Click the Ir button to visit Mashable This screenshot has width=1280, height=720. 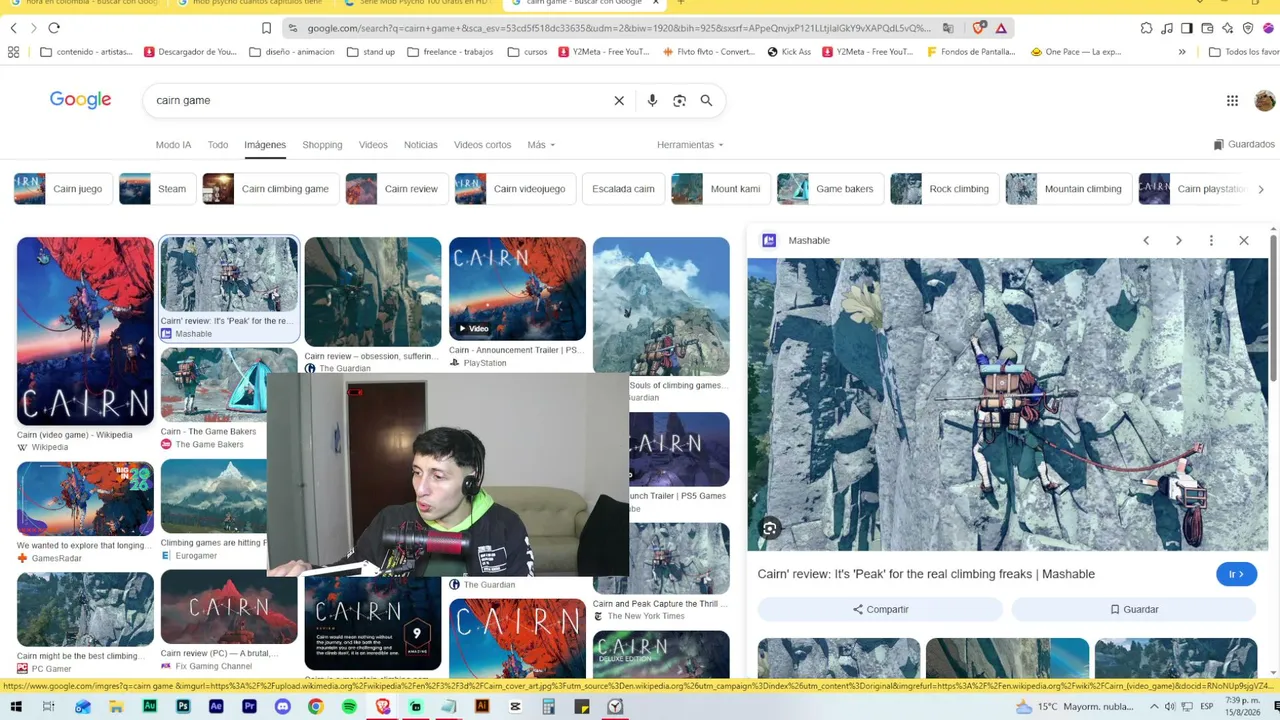point(1236,574)
